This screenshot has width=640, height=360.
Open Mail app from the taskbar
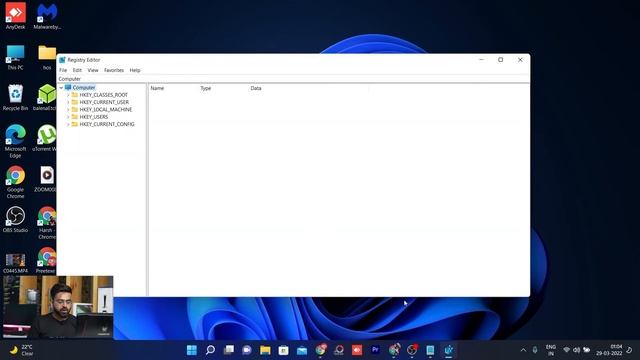coord(302,350)
